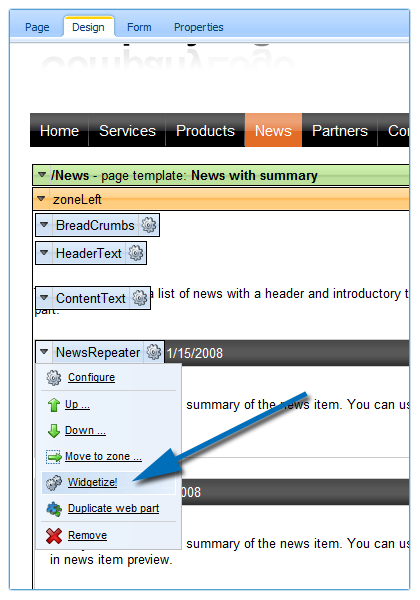Viewport: 420px width, 600px height.
Task: Click the News with summary template title
Action: [x=254, y=175]
